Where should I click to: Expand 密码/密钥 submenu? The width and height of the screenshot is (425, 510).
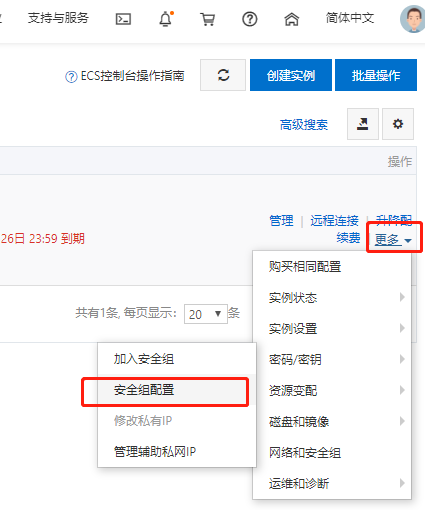coord(332,359)
